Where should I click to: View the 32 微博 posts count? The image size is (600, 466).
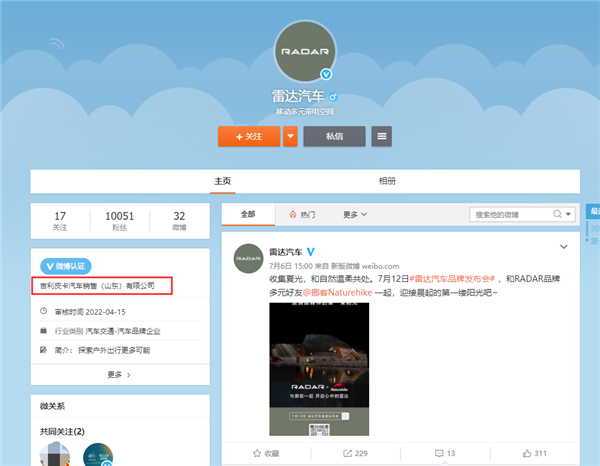179,221
